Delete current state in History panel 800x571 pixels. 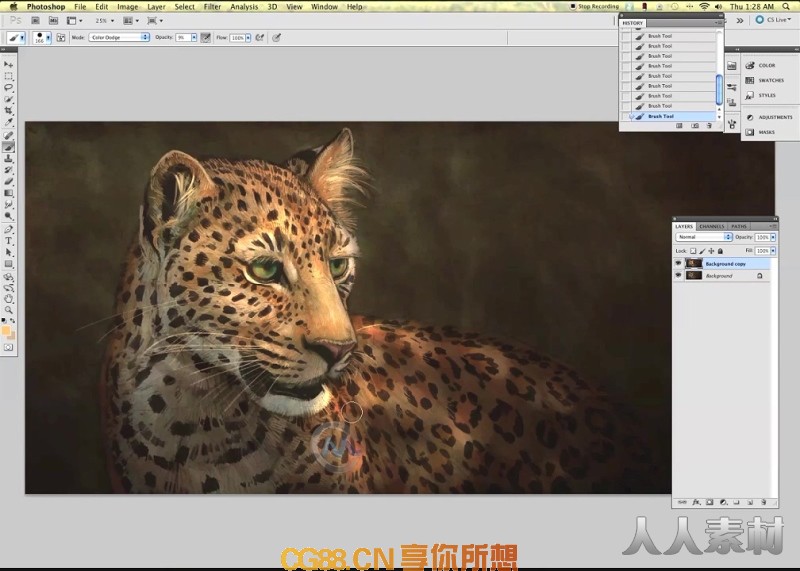(709, 126)
